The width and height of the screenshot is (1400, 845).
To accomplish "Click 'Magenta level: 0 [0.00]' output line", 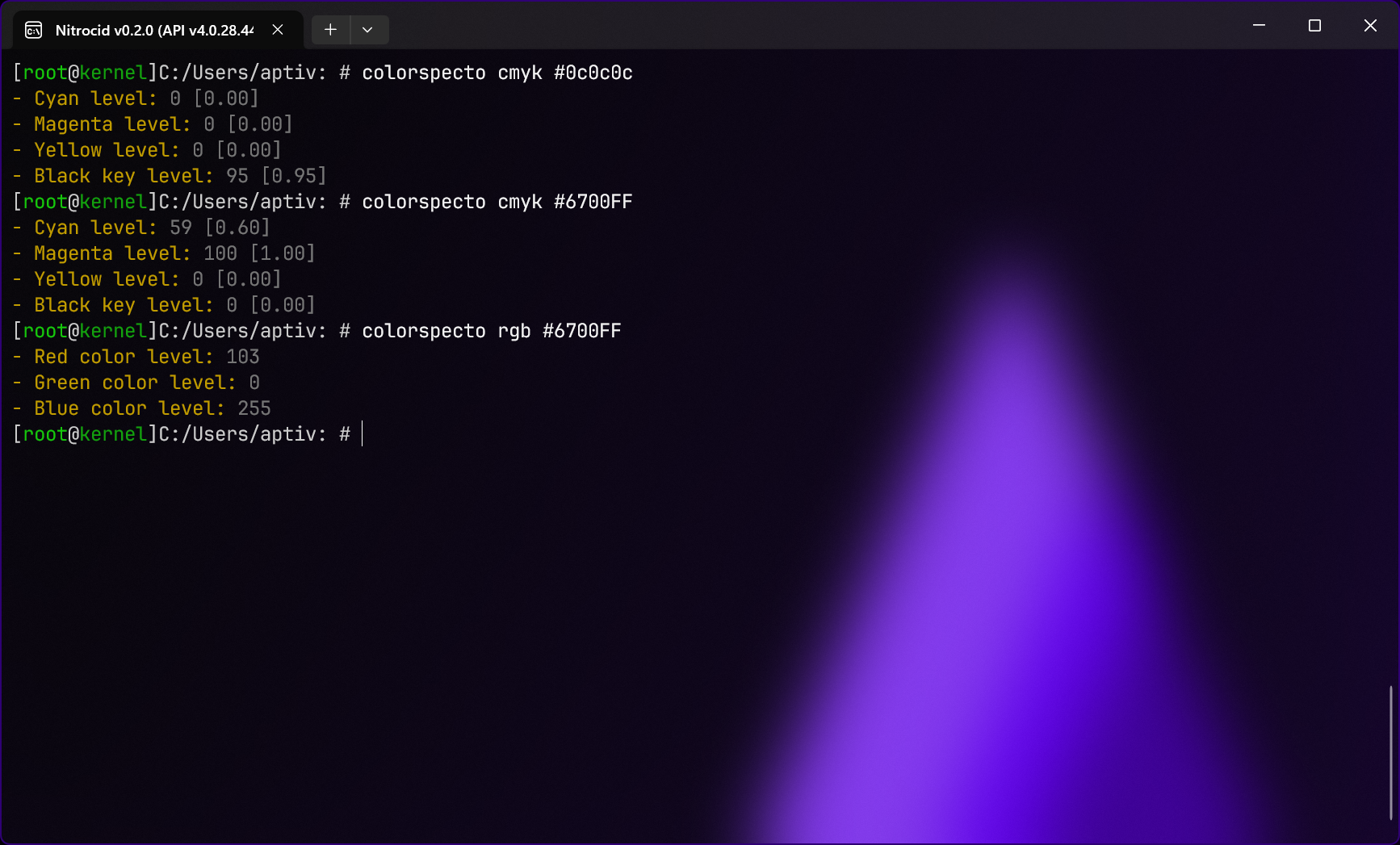I will click(153, 124).
